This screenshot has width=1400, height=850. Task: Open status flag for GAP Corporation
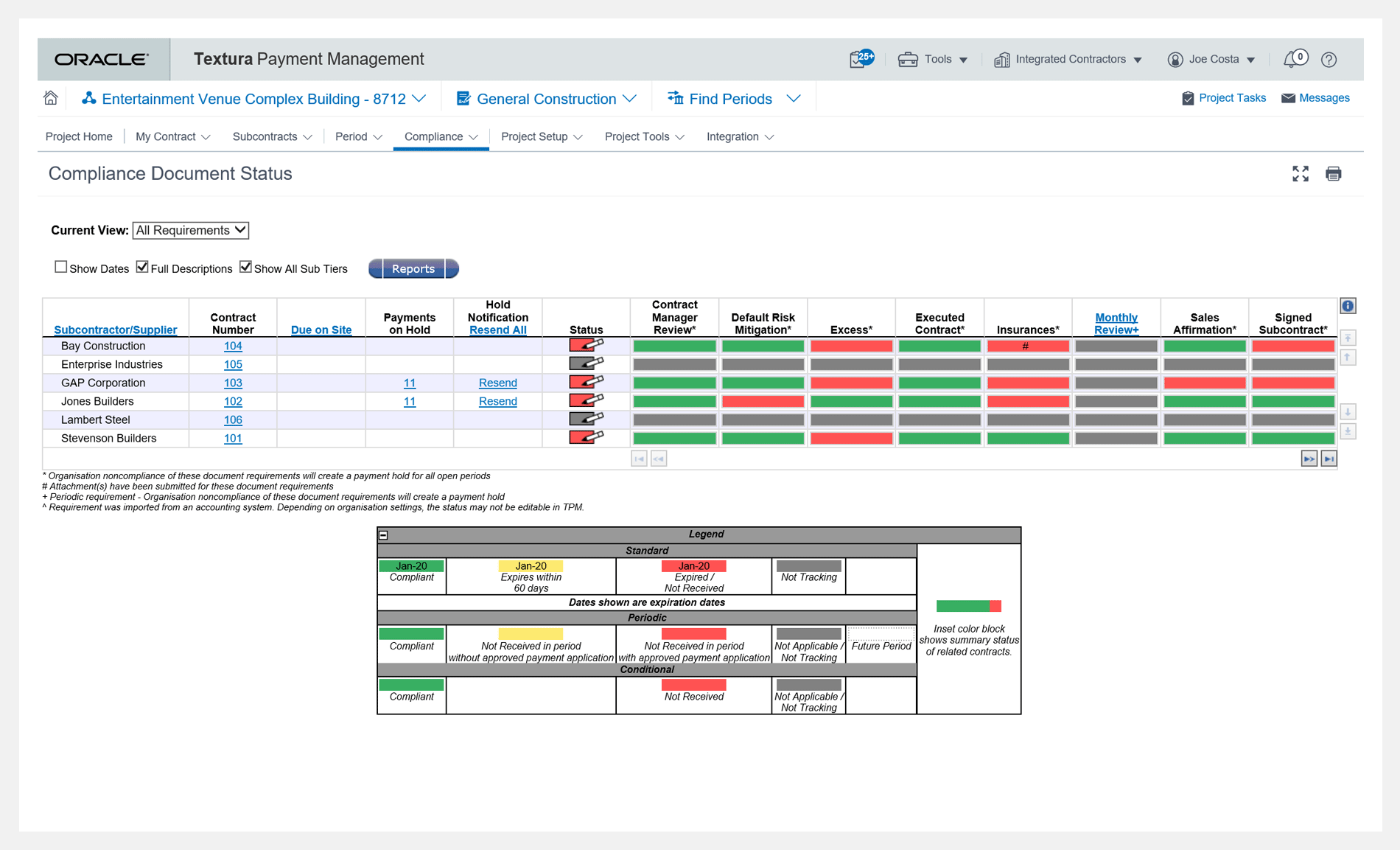[587, 382]
